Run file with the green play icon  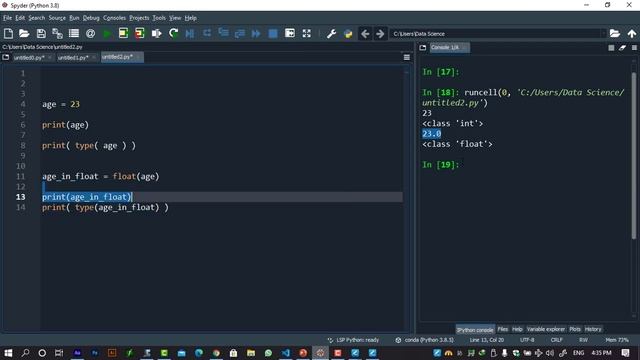(x=107, y=33)
